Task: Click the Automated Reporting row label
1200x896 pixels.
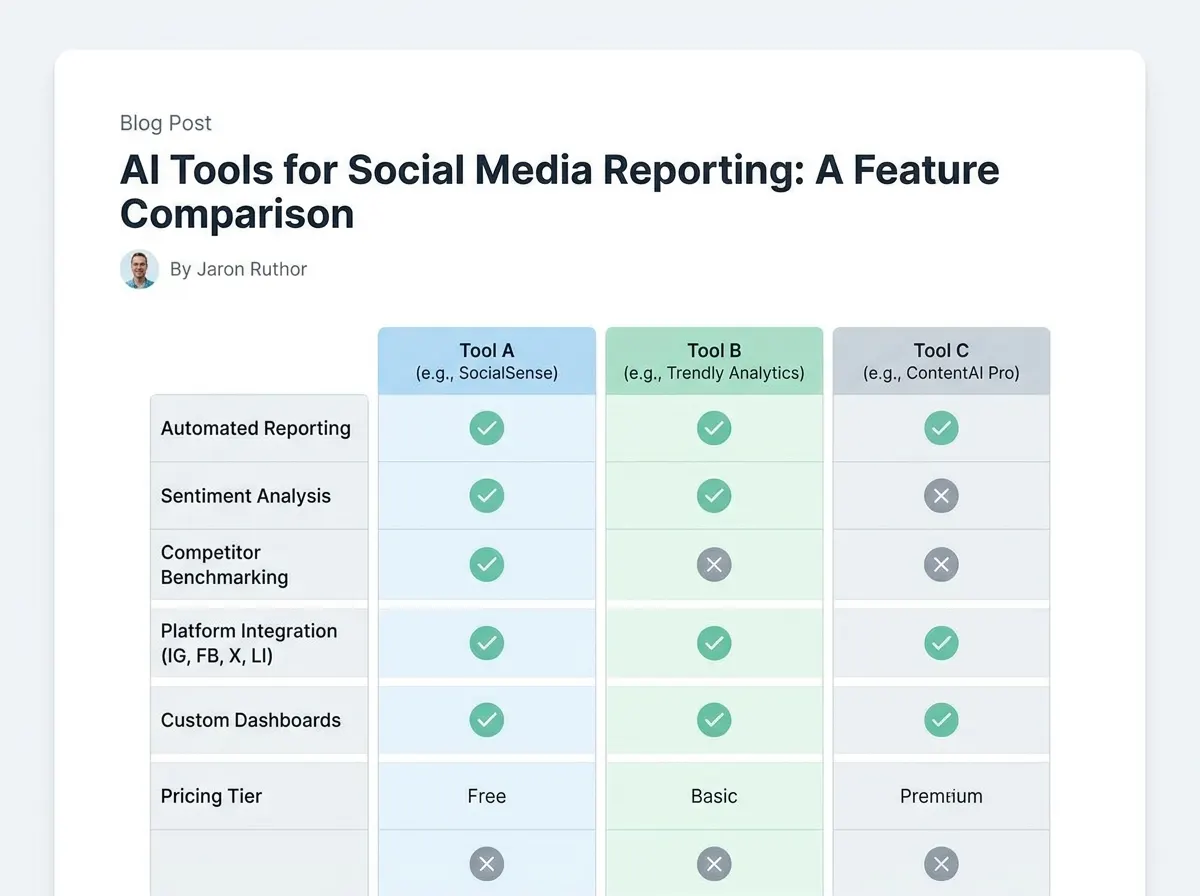Action: [x=256, y=428]
